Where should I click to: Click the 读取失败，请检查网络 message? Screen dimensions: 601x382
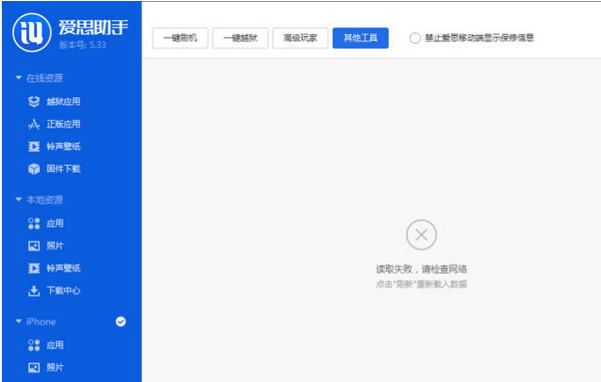(421, 269)
